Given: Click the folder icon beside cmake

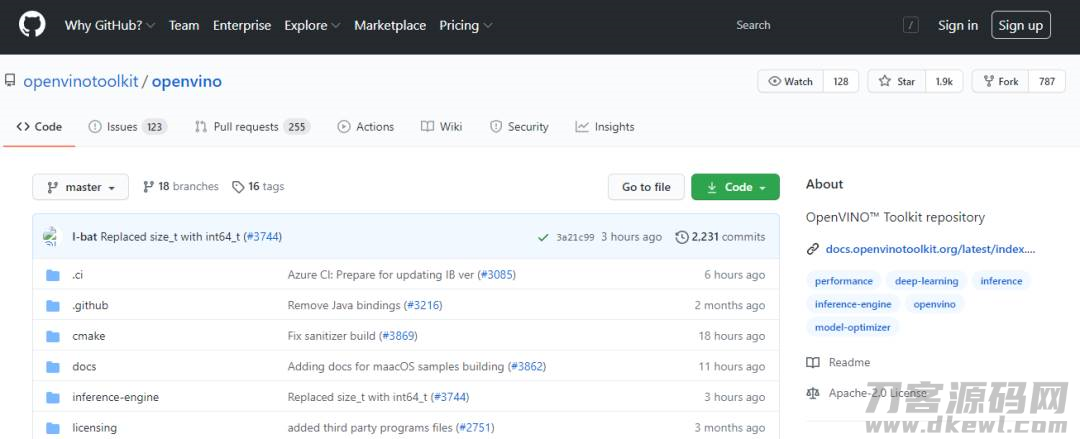Looking at the screenshot, I should [x=53, y=336].
